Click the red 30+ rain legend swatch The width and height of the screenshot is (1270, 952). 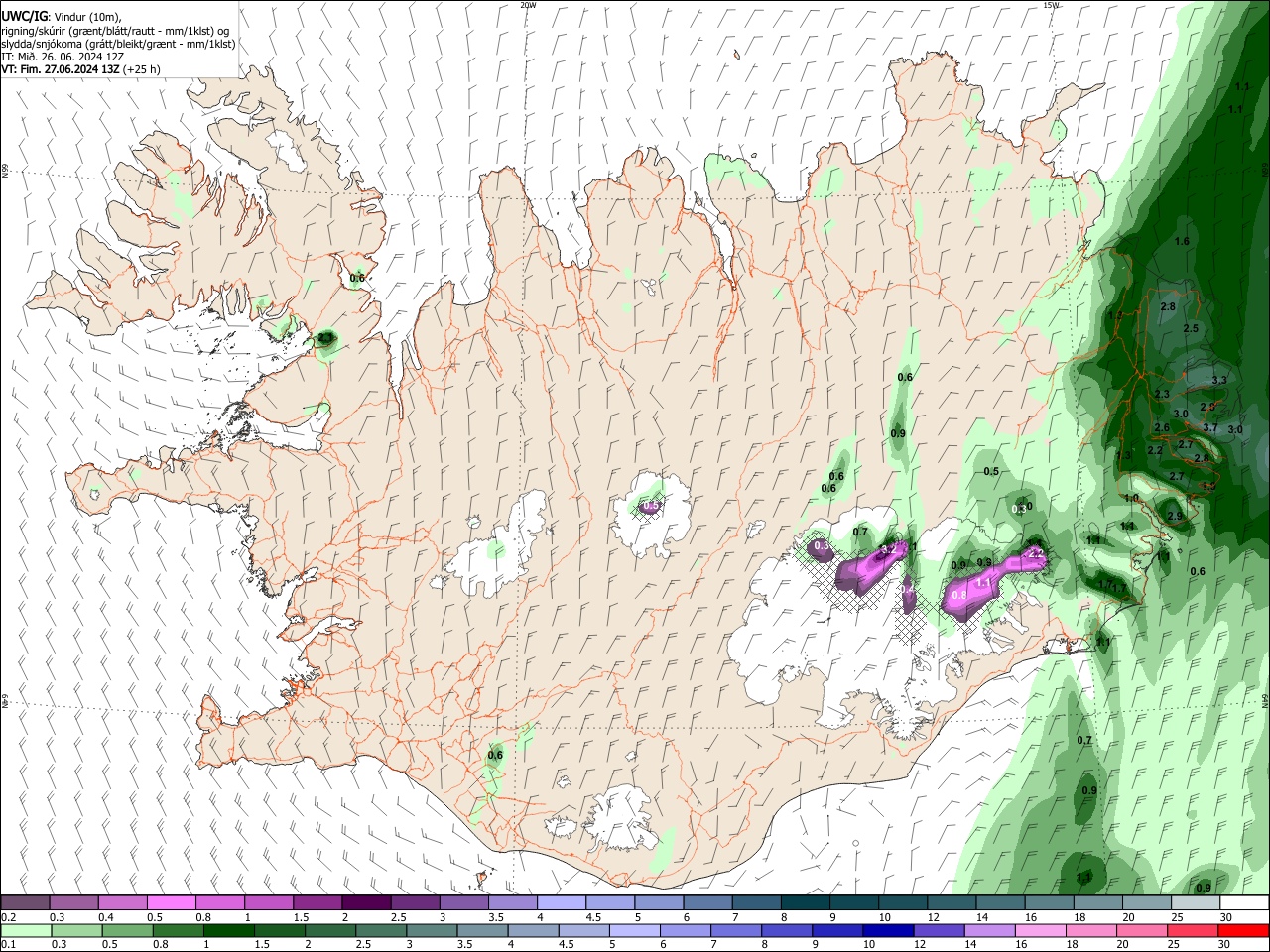[1244, 931]
